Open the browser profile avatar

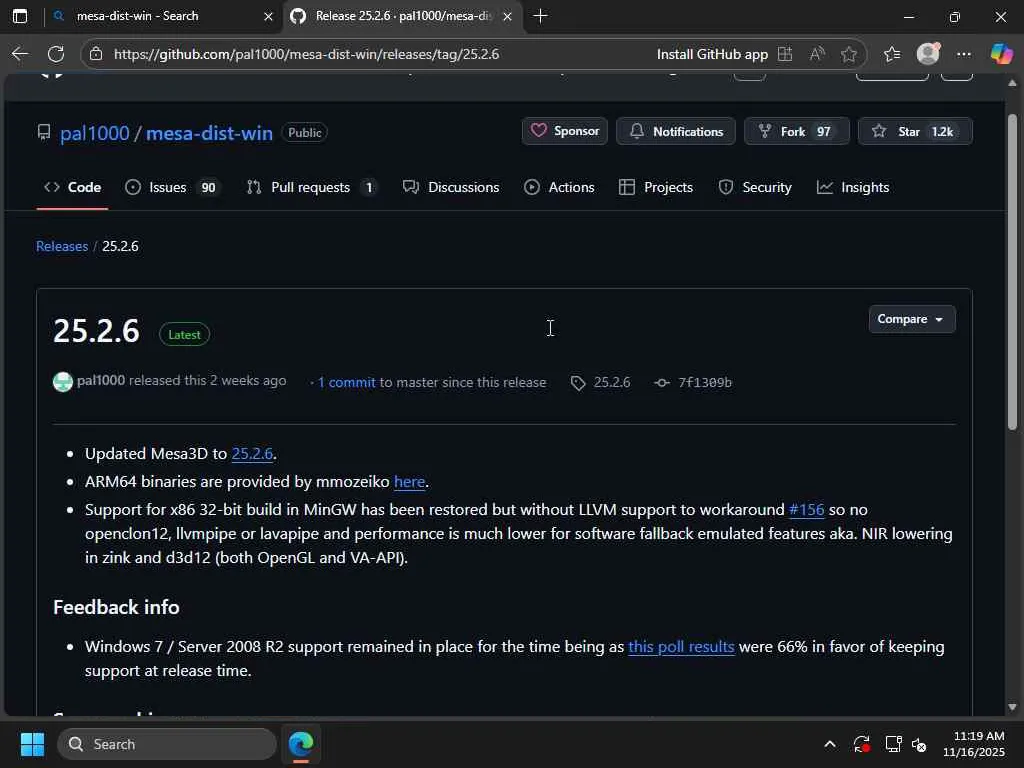[x=928, y=54]
